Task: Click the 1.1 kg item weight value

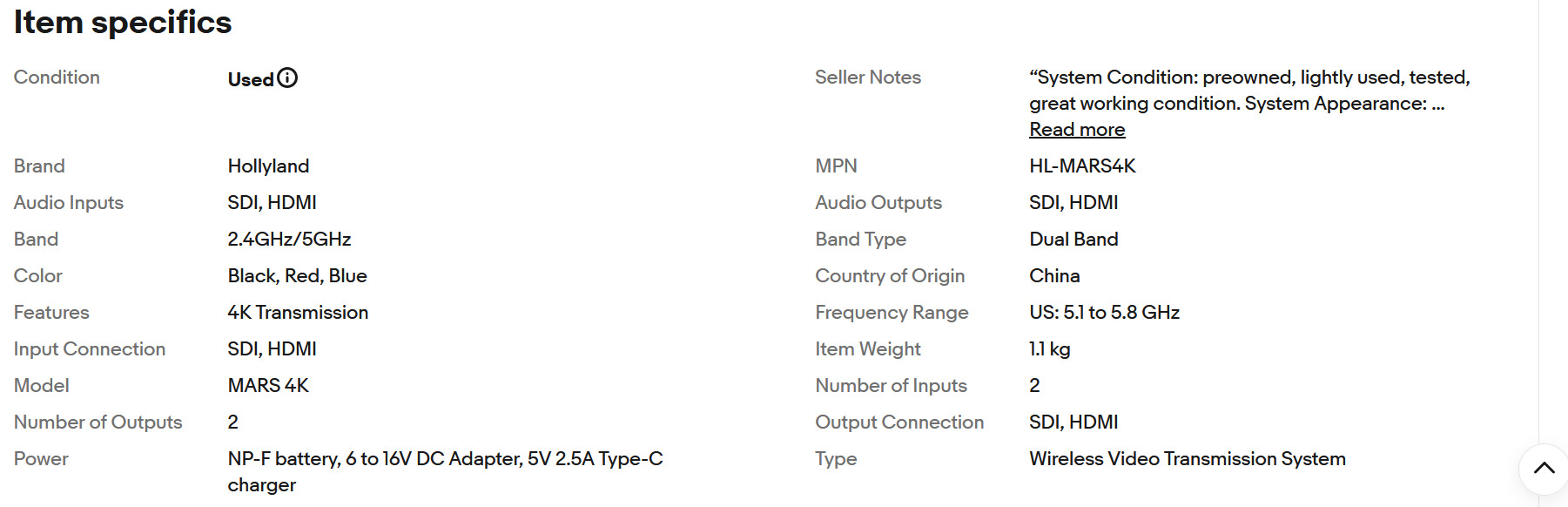Action: (1049, 349)
